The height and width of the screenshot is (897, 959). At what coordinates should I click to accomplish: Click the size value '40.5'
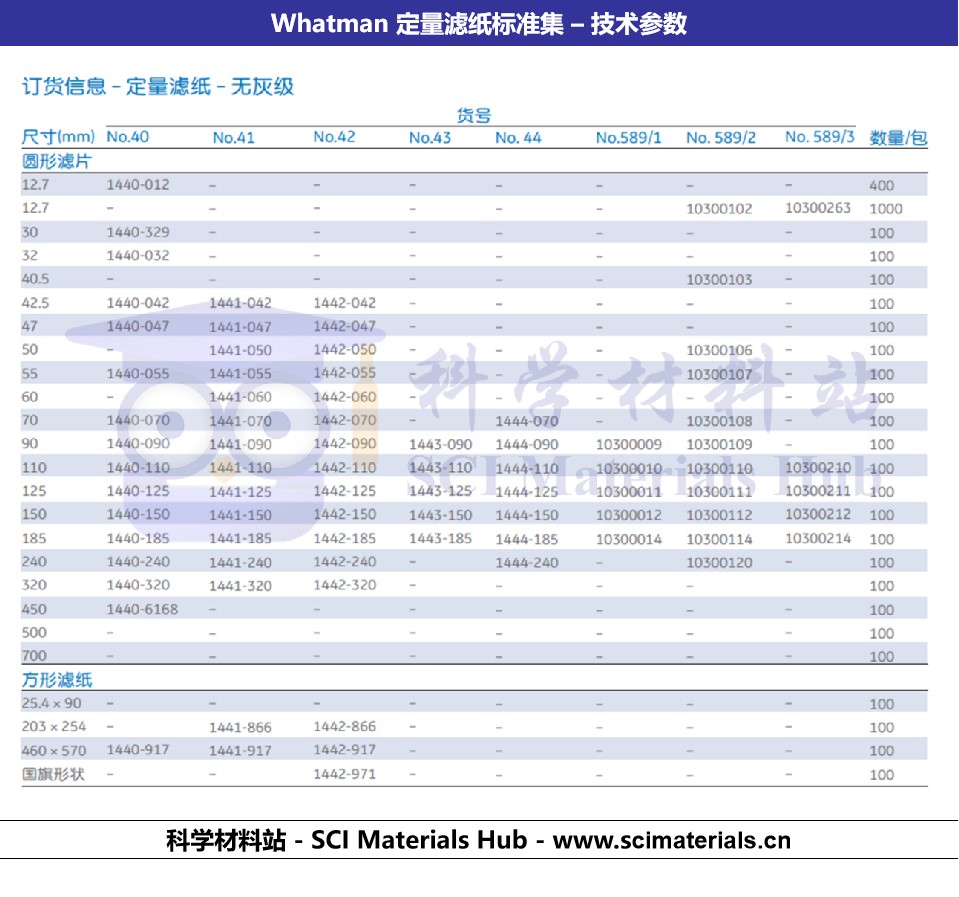35,279
